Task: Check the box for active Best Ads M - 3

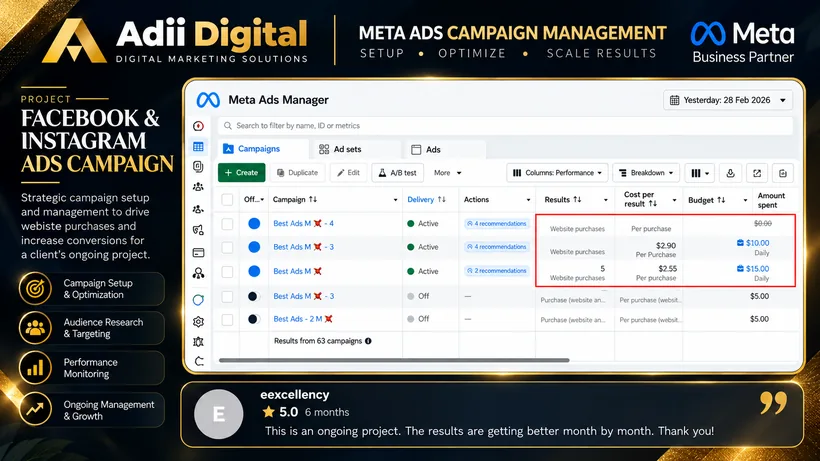Action: point(227,247)
